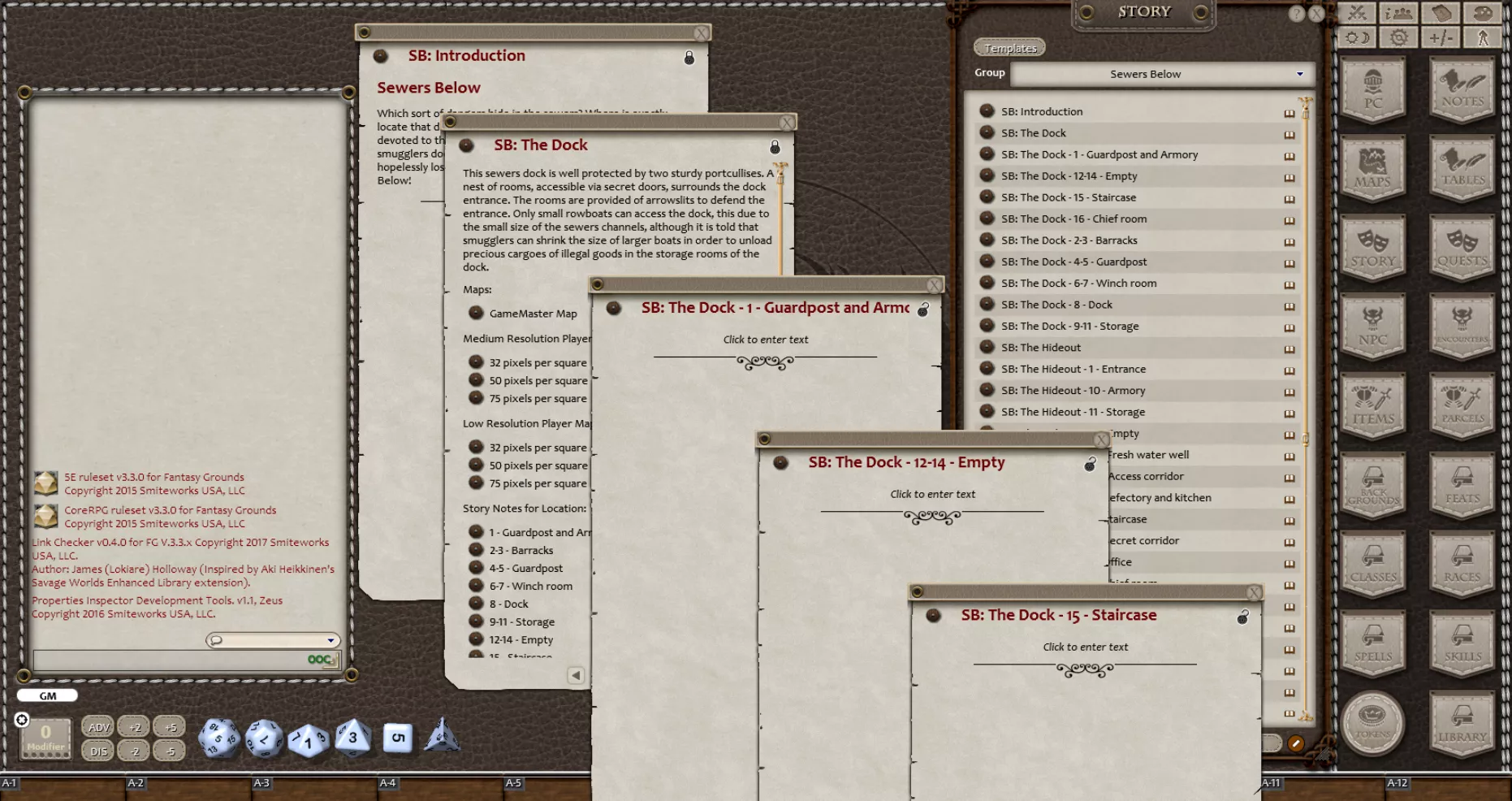Viewport: 1512px width, 801px height.
Task: Toggle lock on SB: The Dock window
Action: click(x=775, y=147)
